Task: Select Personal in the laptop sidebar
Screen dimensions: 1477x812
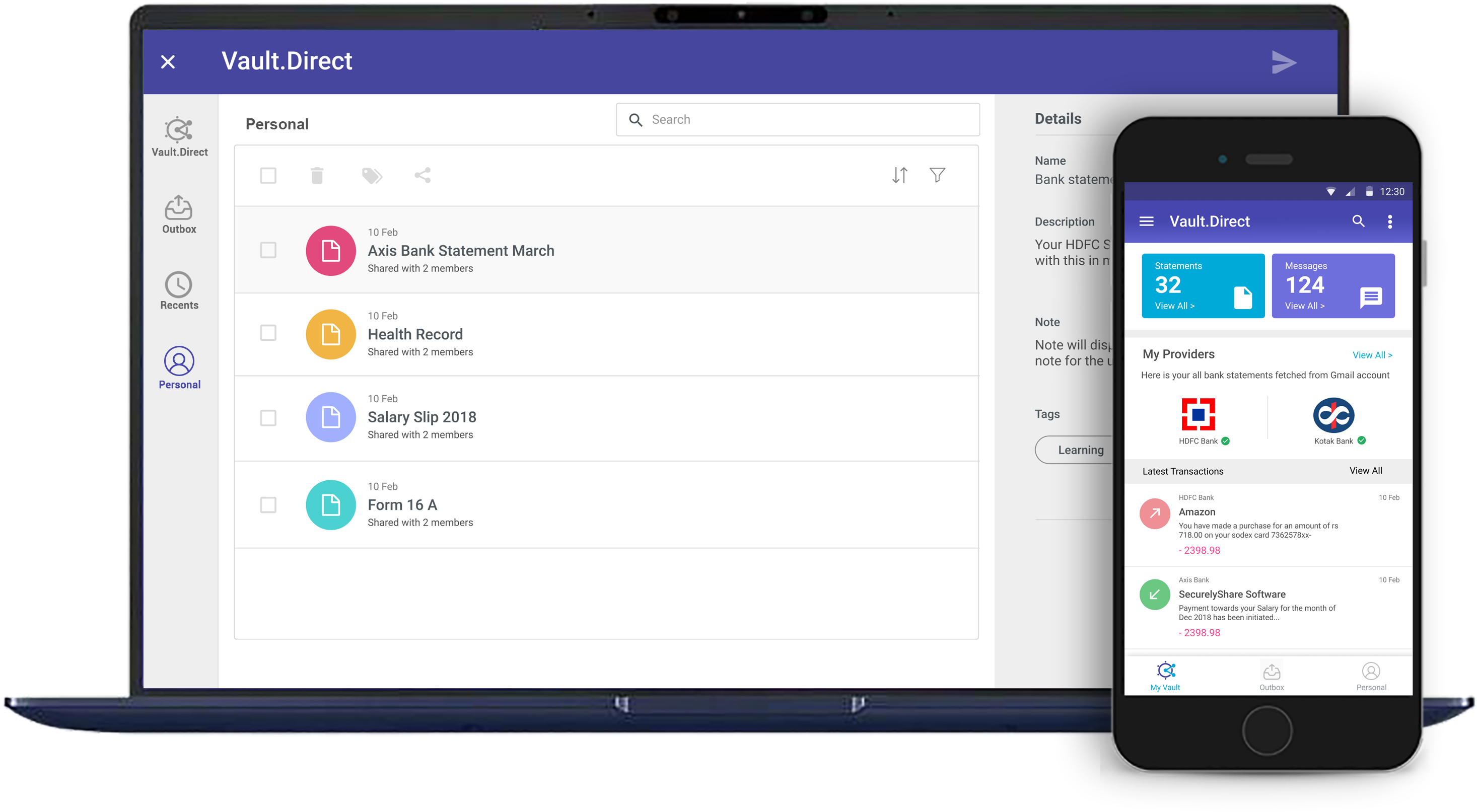Action: coord(179,368)
